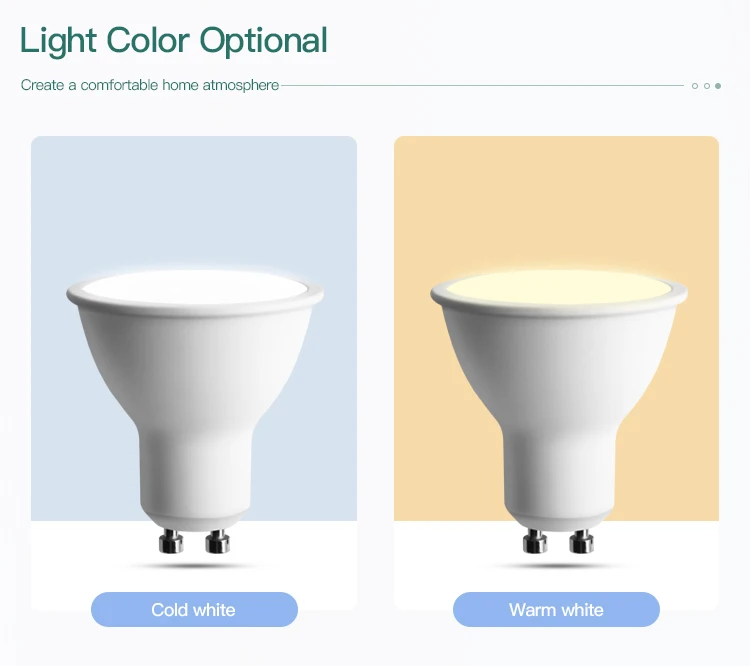Click the glowing white face of cold bulb
This screenshot has height=666, width=750.
pos(195,288)
